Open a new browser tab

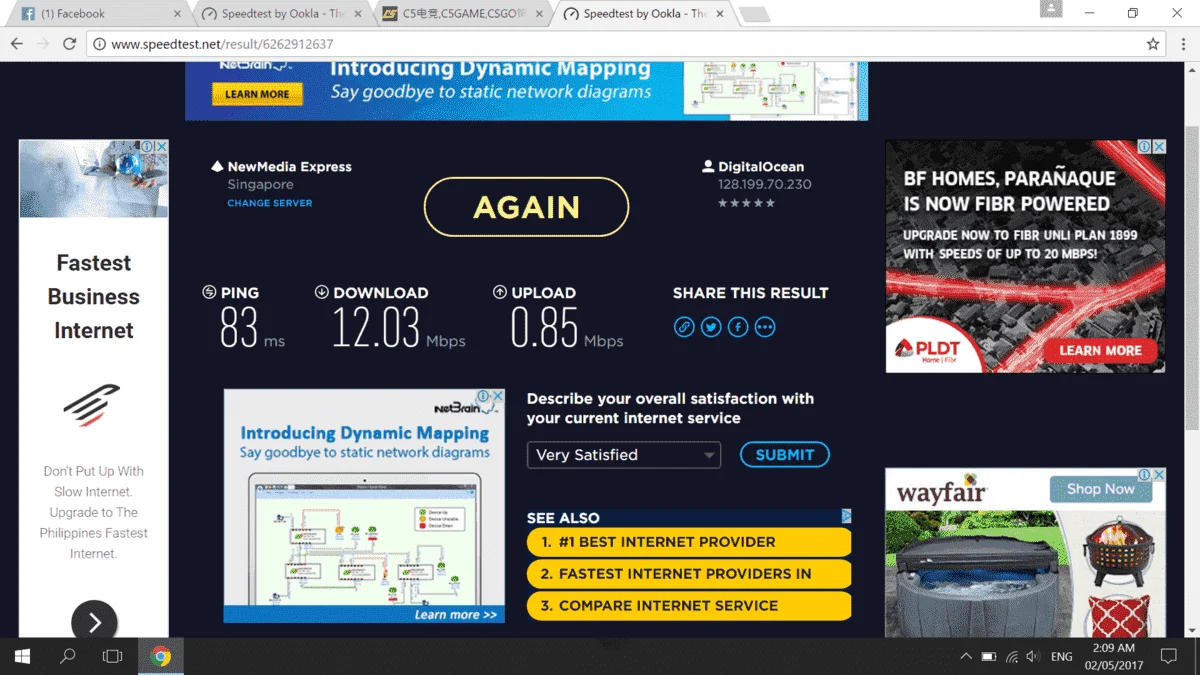pyautogui.click(x=755, y=14)
